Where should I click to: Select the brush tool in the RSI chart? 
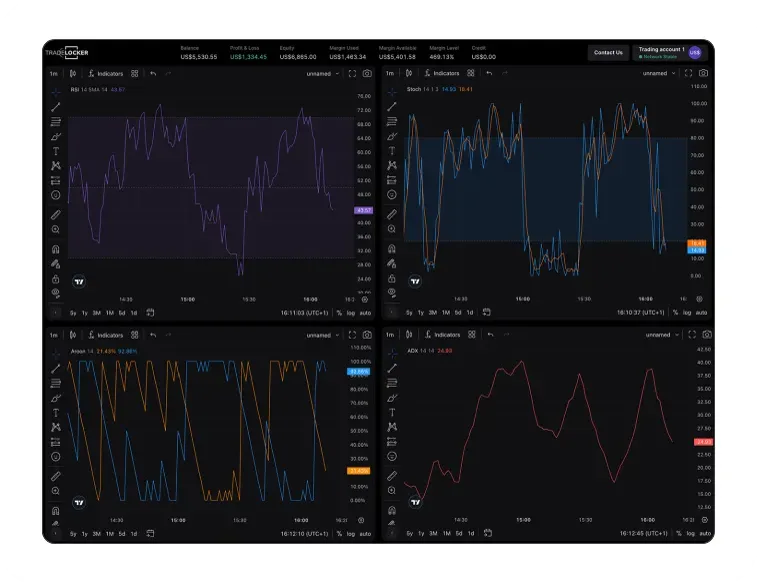tap(56, 137)
